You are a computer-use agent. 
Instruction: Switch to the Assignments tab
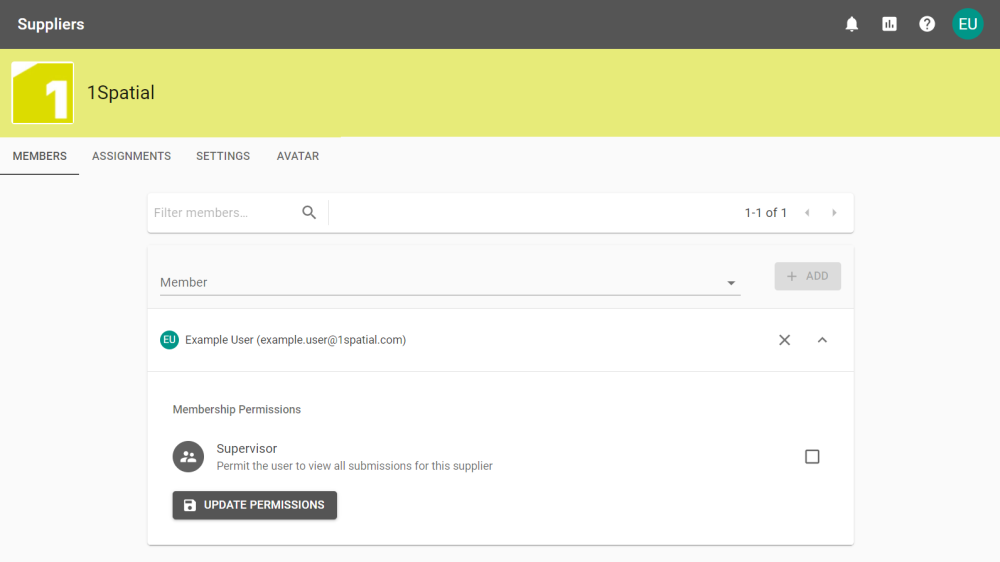(x=131, y=156)
